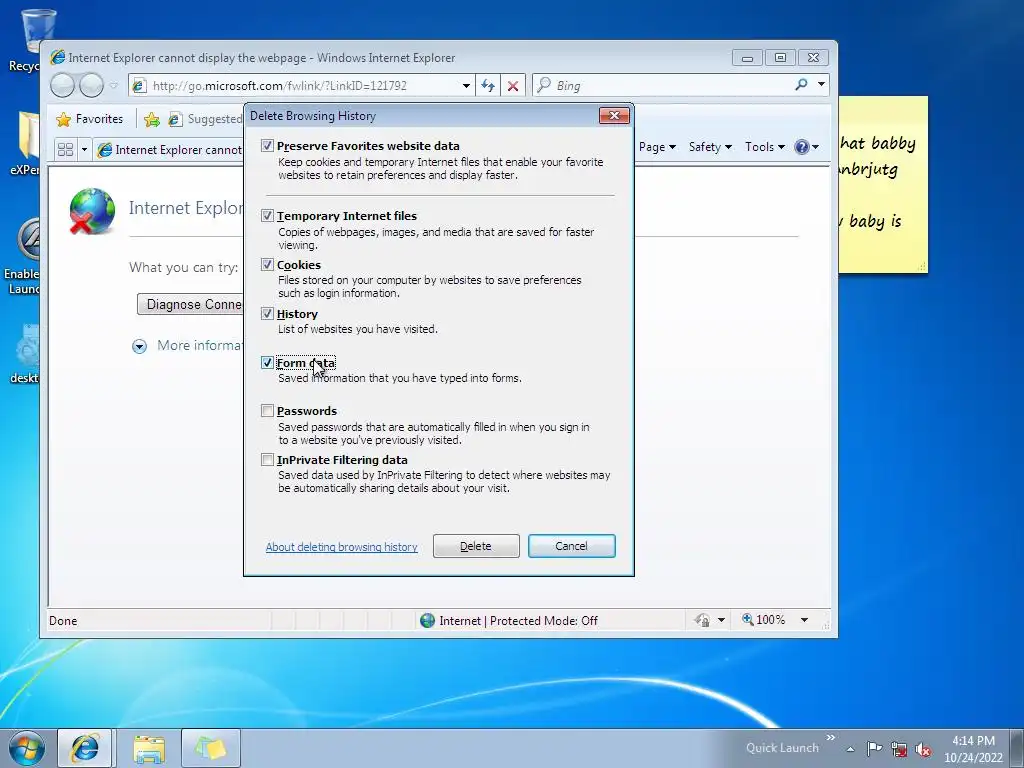Uncheck the Form data checkbox

coord(267,362)
